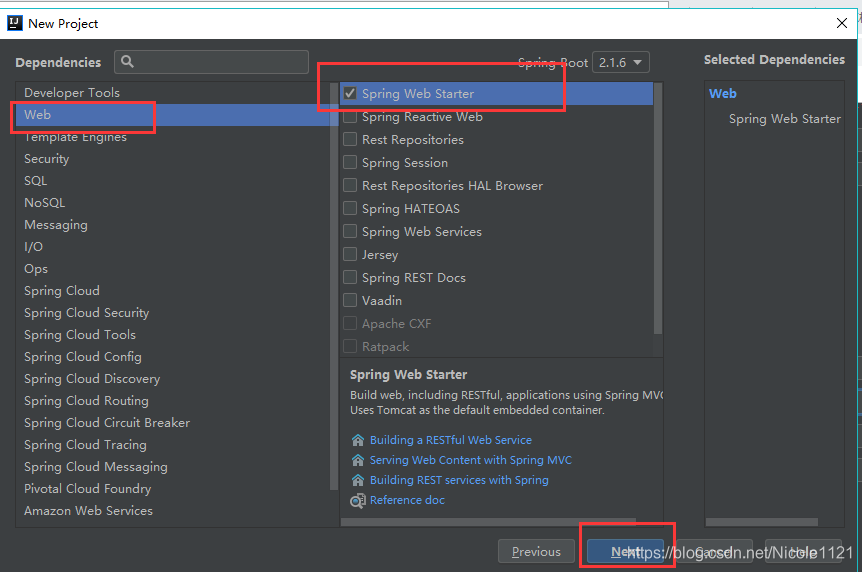This screenshot has width=862, height=572.
Task: Choose Spring Cloud Messaging category
Action: click(x=173, y=467)
